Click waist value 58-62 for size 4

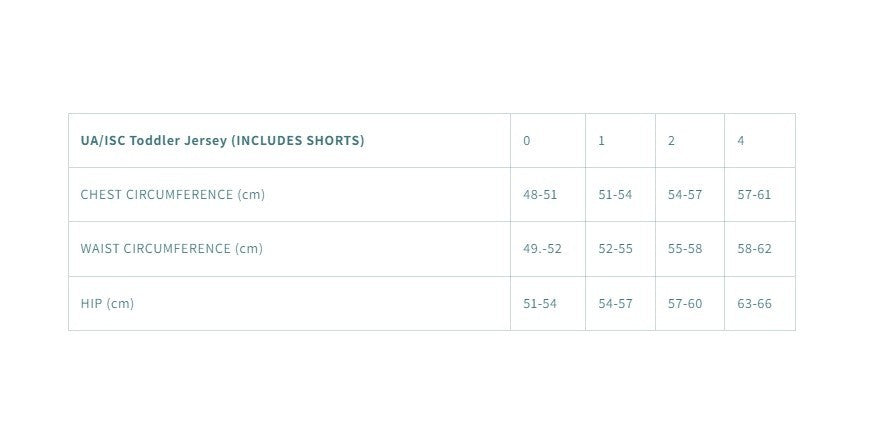754,249
